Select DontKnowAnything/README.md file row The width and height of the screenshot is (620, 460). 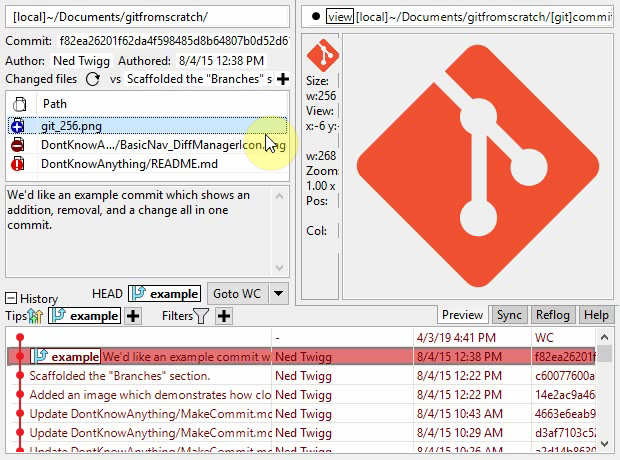147,164
